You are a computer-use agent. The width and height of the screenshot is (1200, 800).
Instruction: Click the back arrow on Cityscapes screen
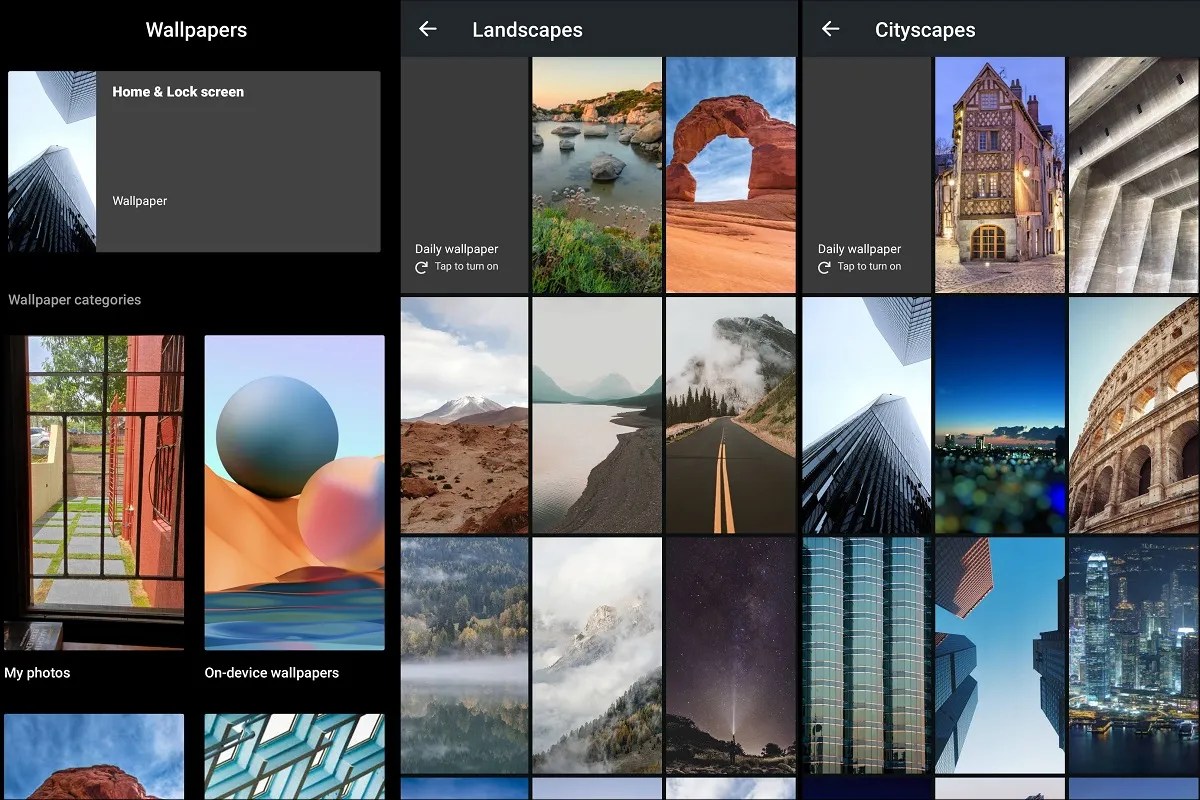tap(830, 29)
